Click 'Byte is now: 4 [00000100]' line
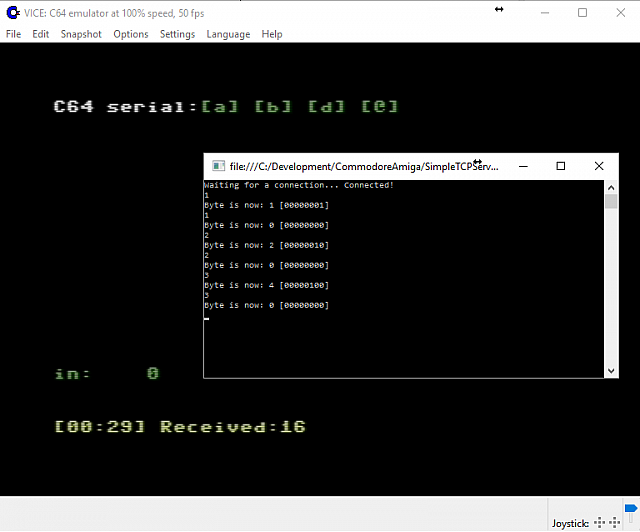The image size is (640, 532). point(267,285)
